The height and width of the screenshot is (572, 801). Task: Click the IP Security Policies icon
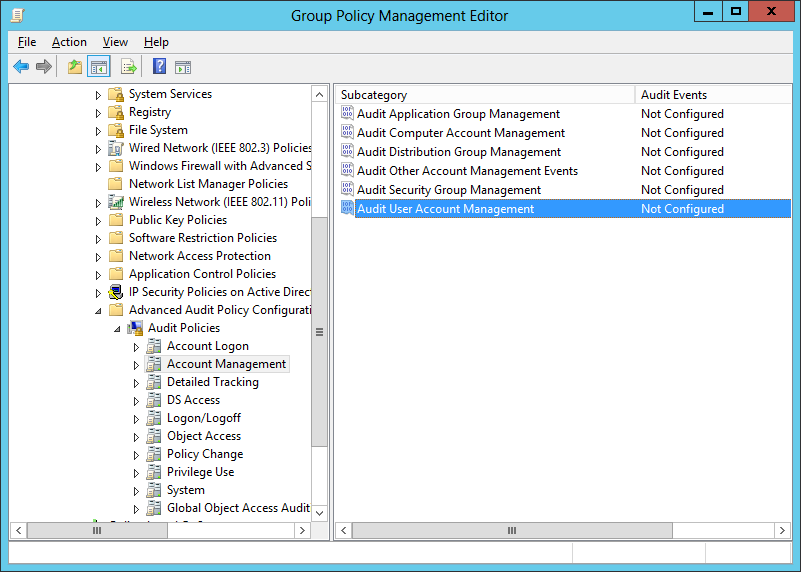tap(116, 292)
